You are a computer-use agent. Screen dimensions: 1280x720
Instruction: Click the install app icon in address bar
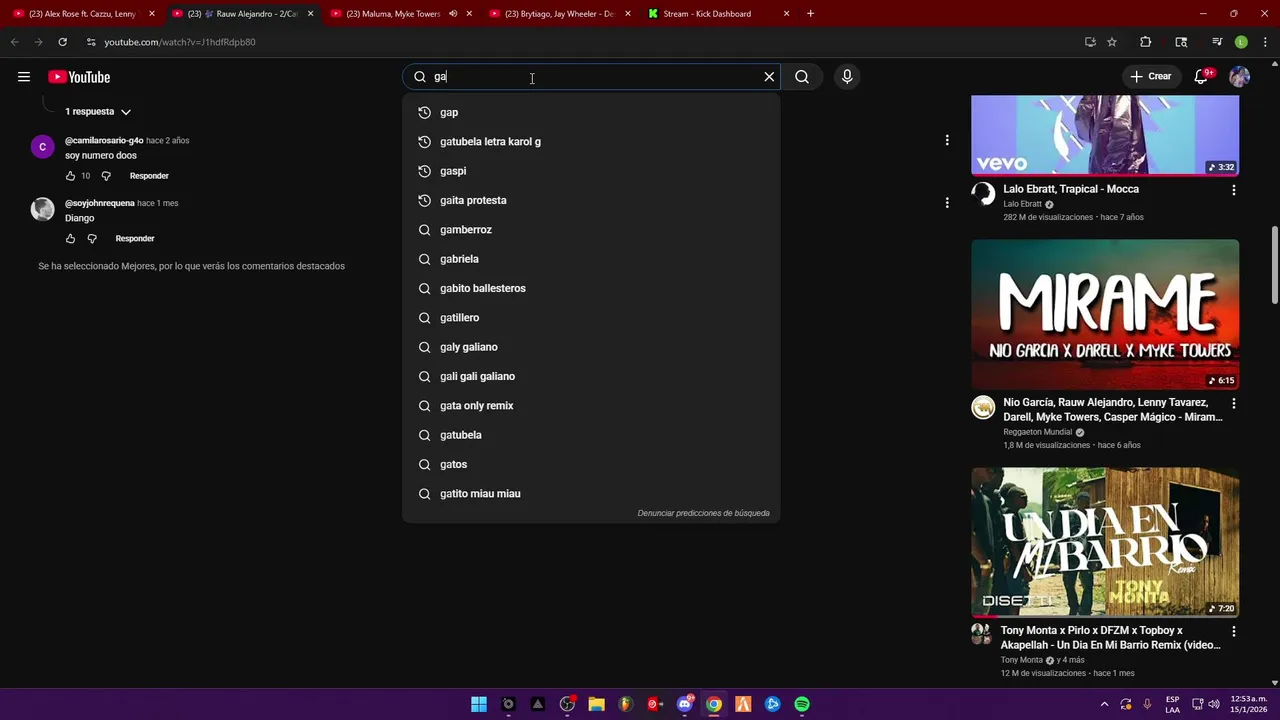(1090, 42)
